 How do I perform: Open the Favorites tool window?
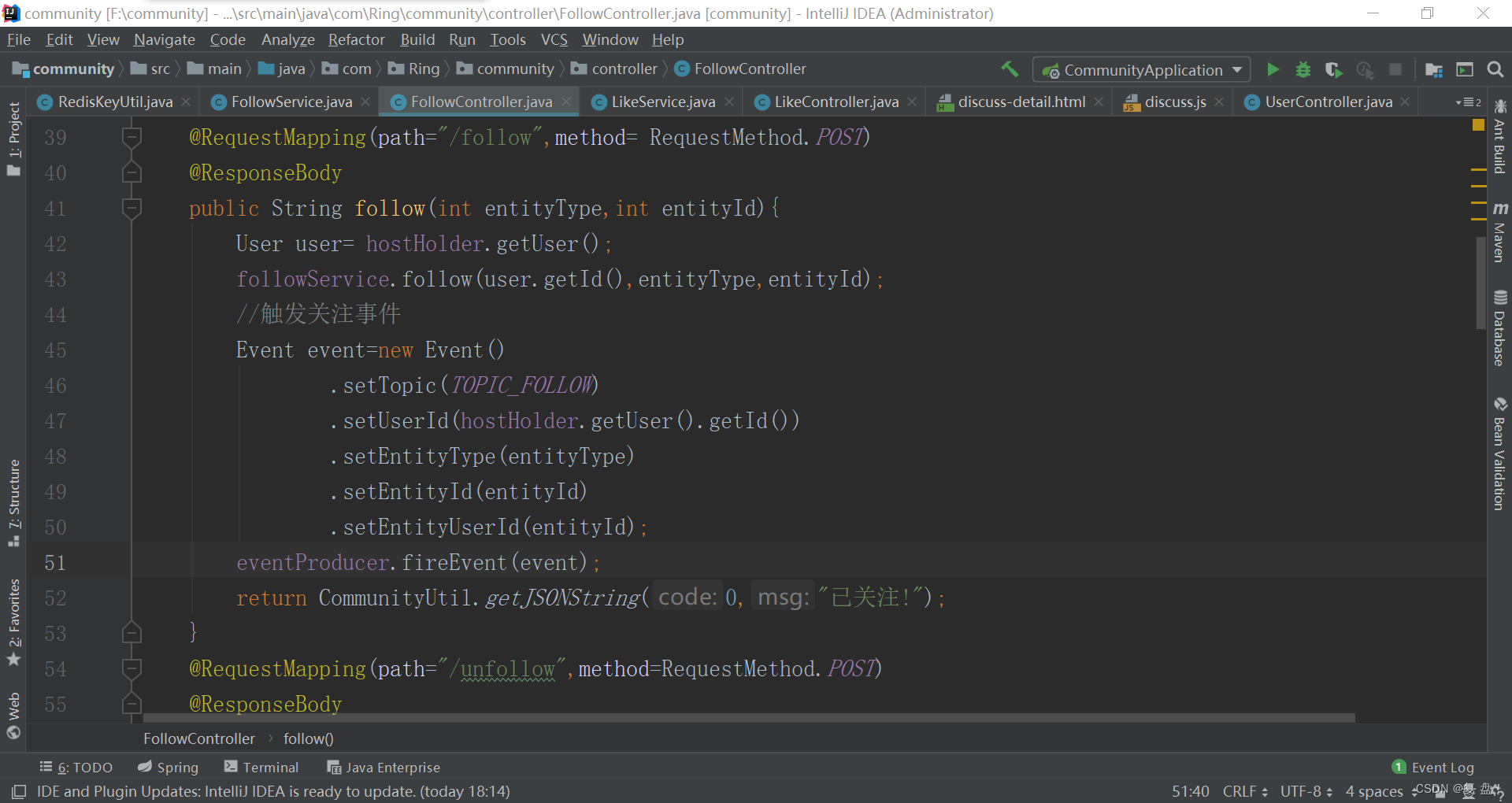coord(13,623)
